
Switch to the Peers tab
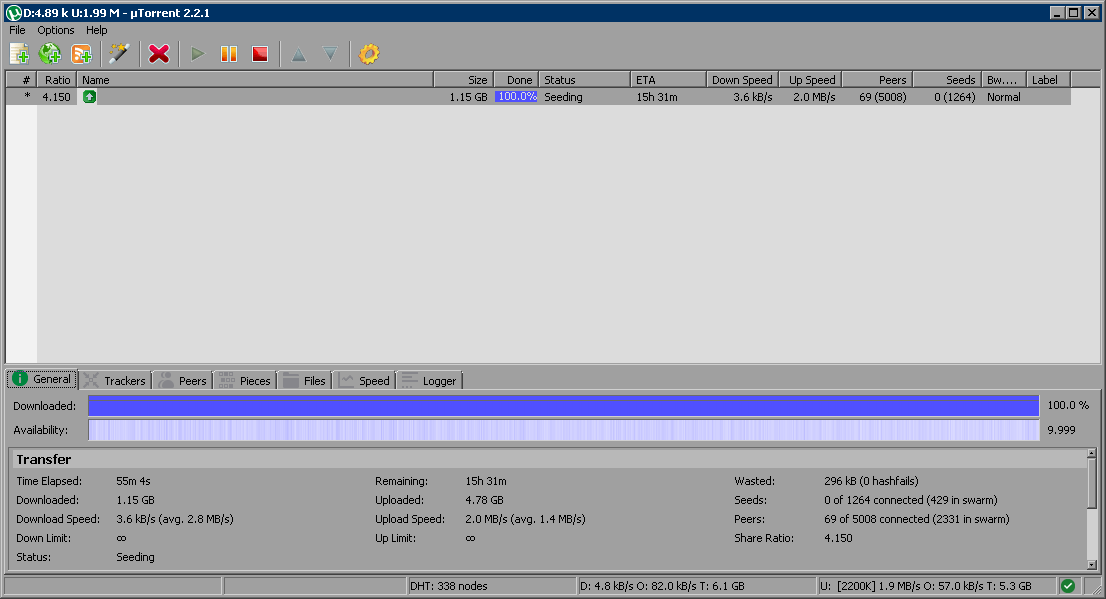pyautogui.click(x=183, y=380)
